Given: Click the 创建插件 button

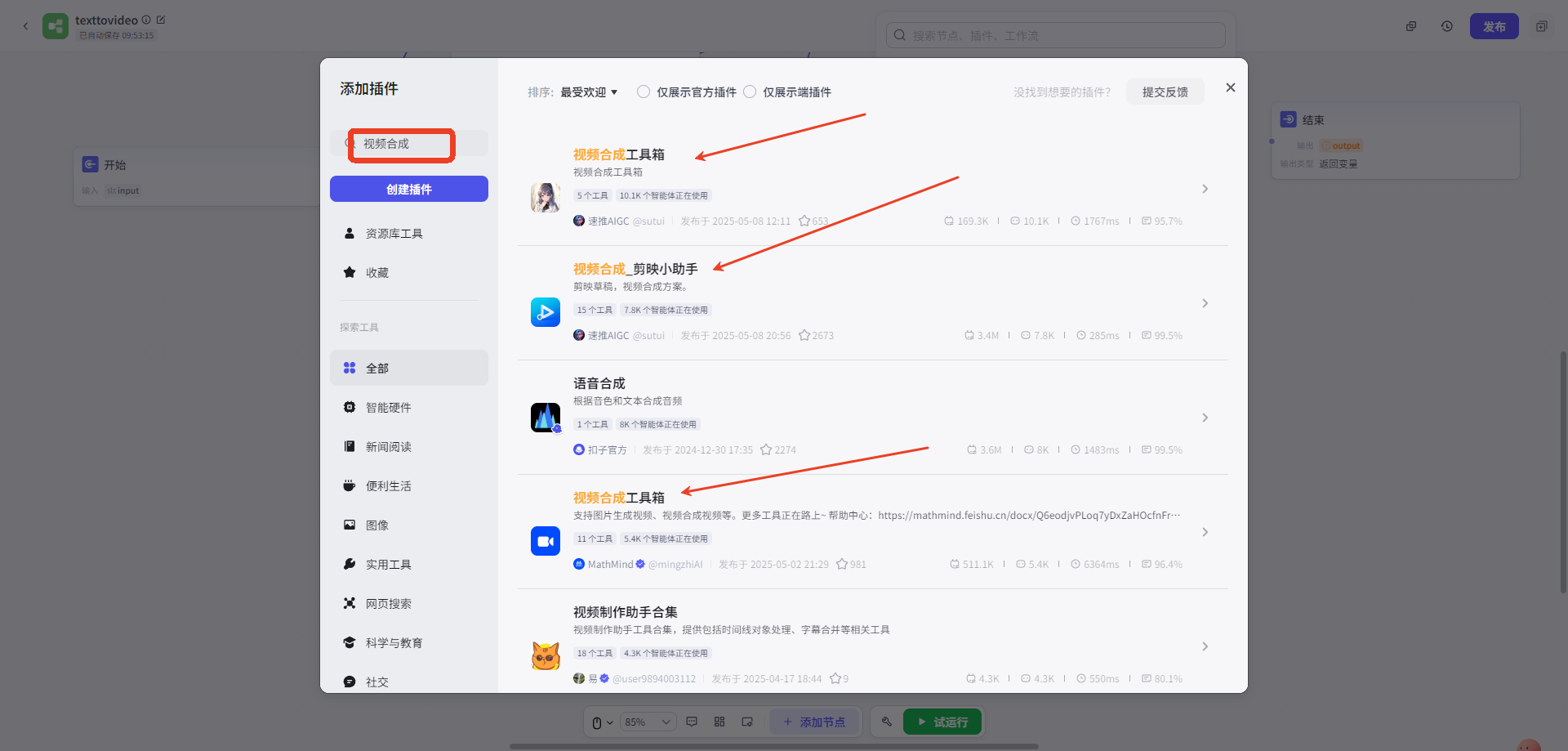Looking at the screenshot, I should pyautogui.click(x=408, y=189).
